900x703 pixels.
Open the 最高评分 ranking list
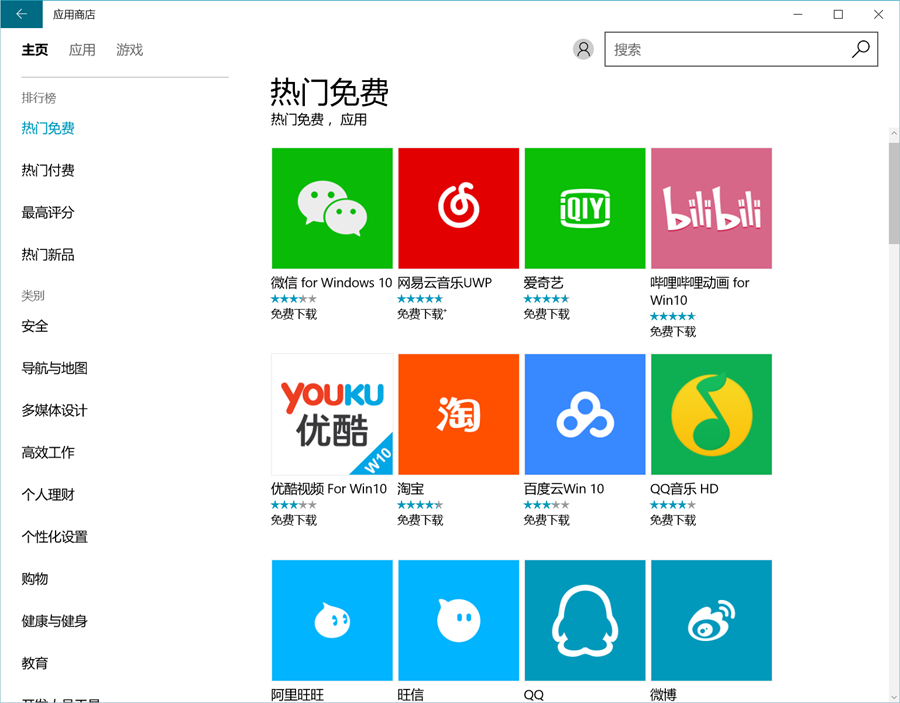tap(47, 212)
